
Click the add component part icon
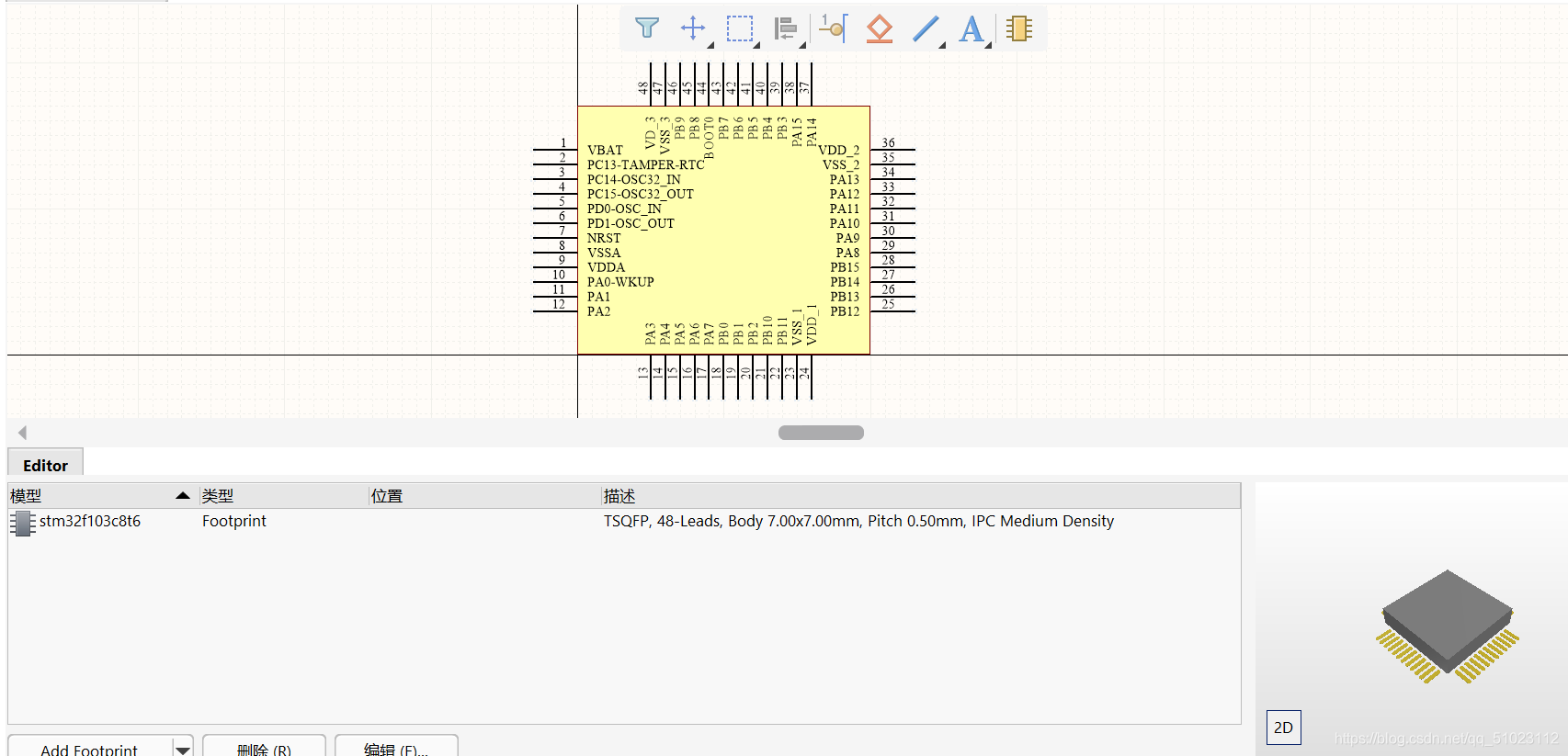(1018, 28)
